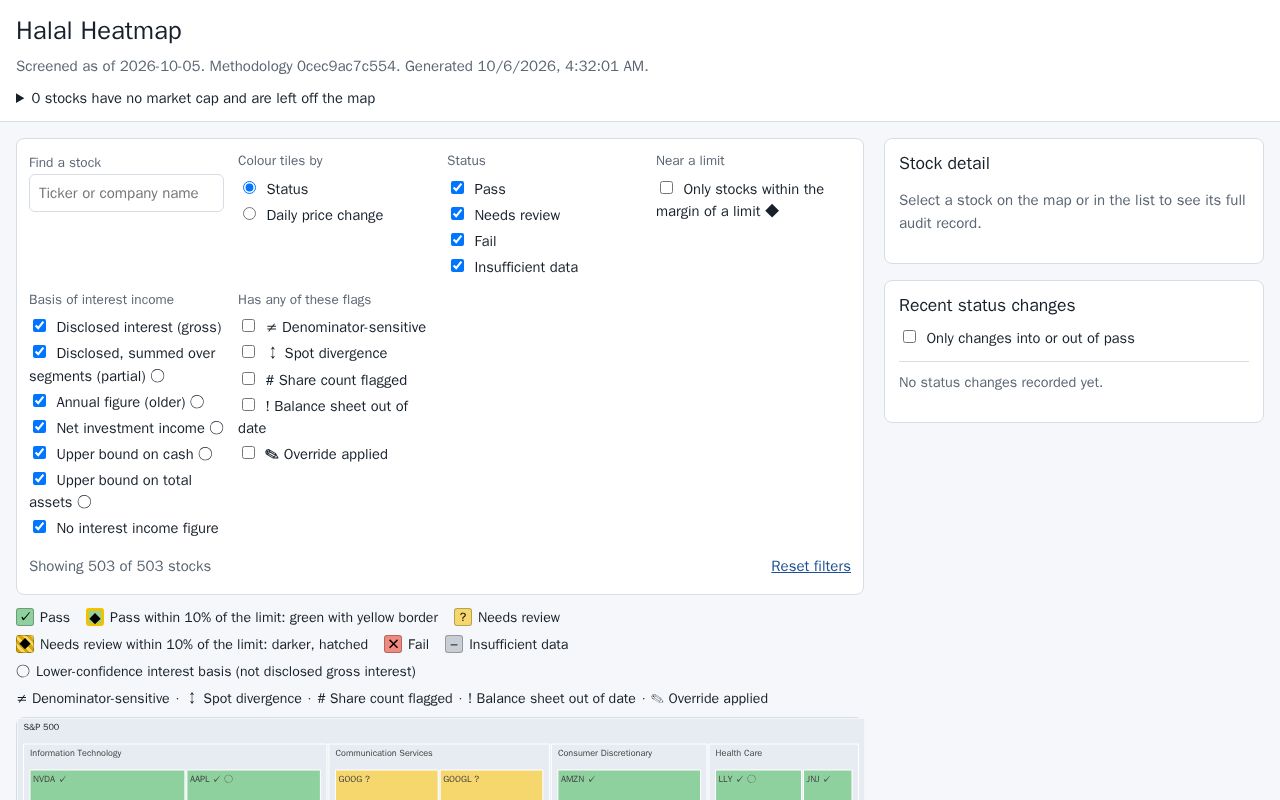This screenshot has height=800, width=1280.
Task: Click the Lower-confidence interest basis circle icon
Action: click(23, 671)
